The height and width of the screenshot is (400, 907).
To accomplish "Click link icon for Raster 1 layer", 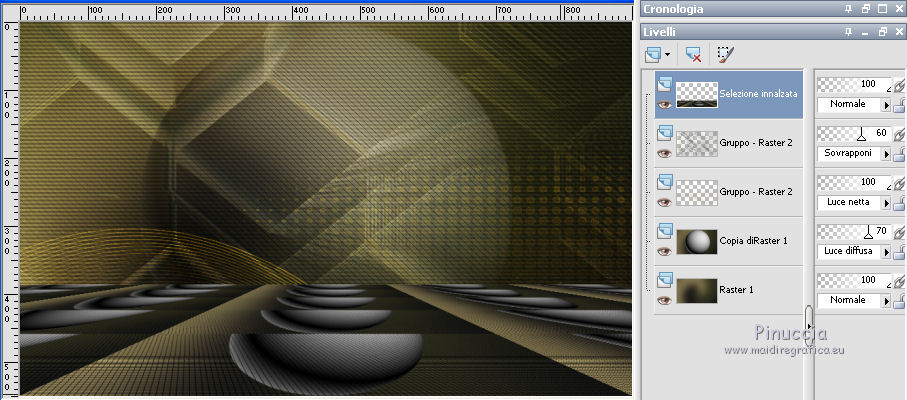I will click(898, 281).
